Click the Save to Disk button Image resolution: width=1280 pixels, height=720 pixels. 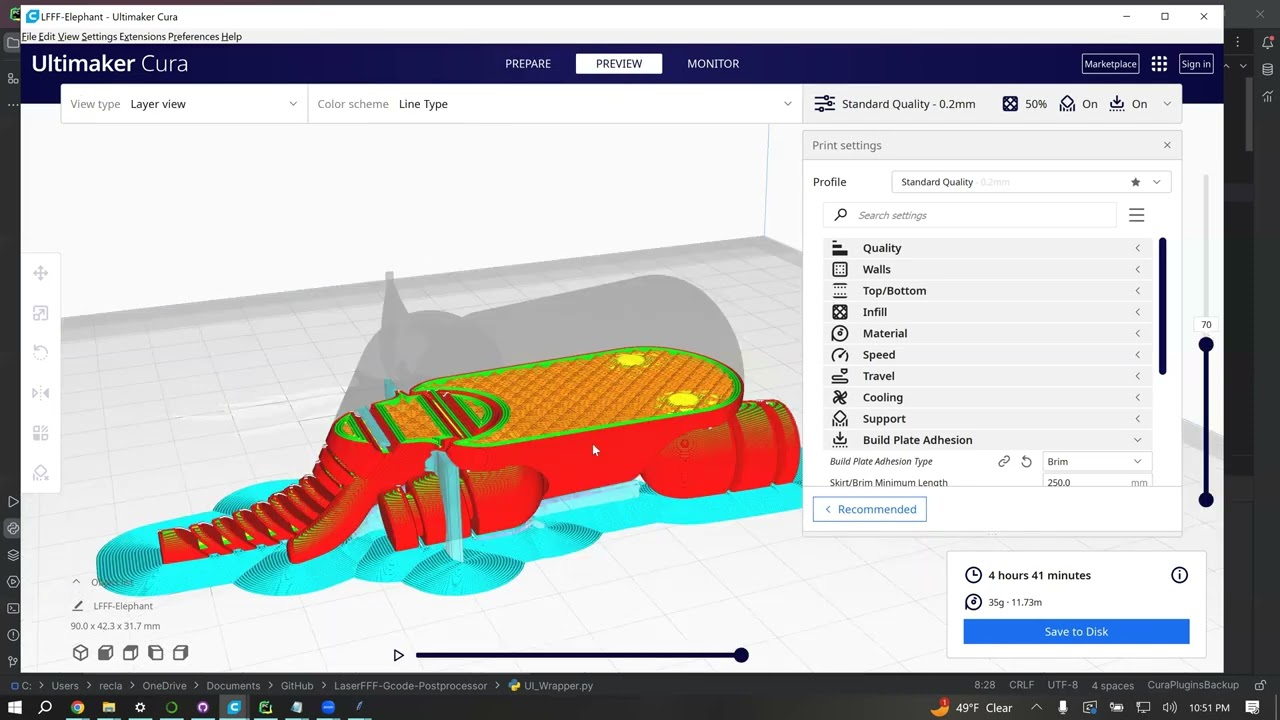tap(1076, 631)
